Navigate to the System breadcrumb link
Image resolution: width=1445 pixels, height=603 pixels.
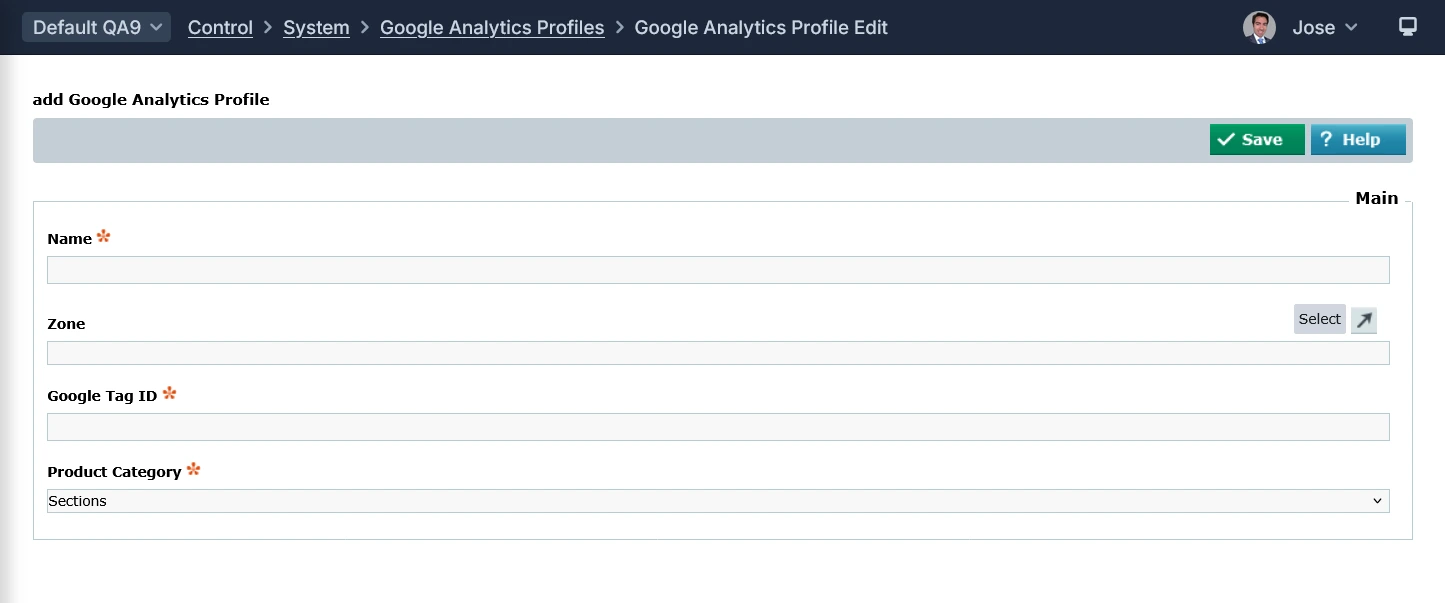click(316, 28)
